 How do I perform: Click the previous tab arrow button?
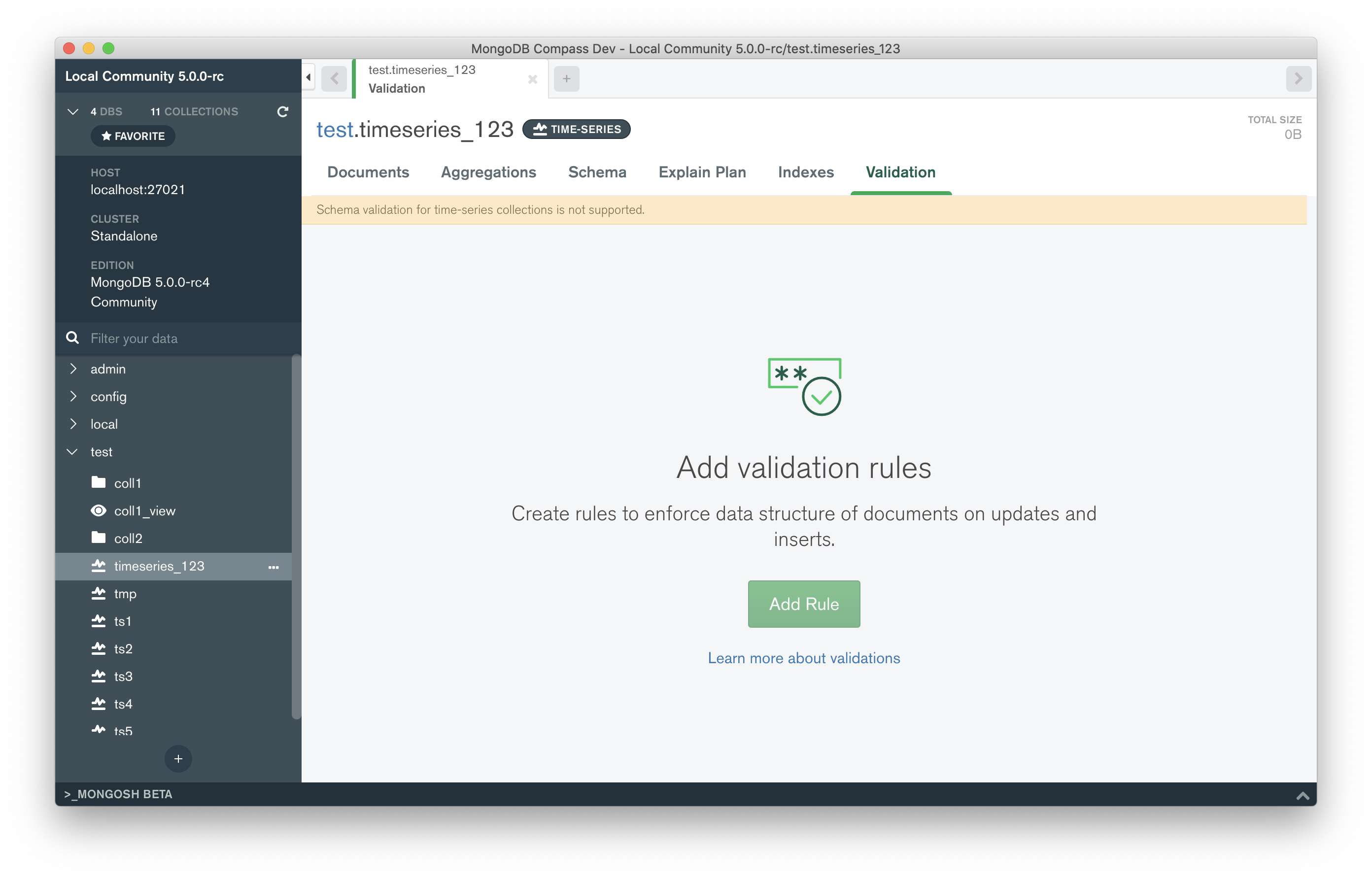pos(335,79)
